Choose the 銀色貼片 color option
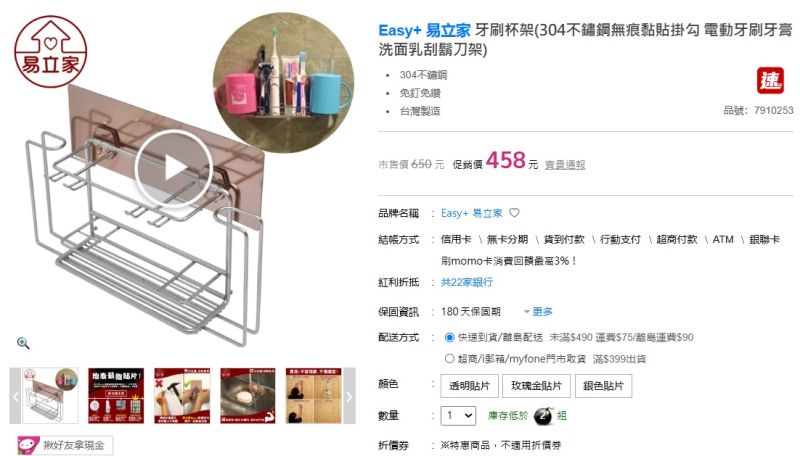This screenshot has width=800, height=456. (603, 386)
